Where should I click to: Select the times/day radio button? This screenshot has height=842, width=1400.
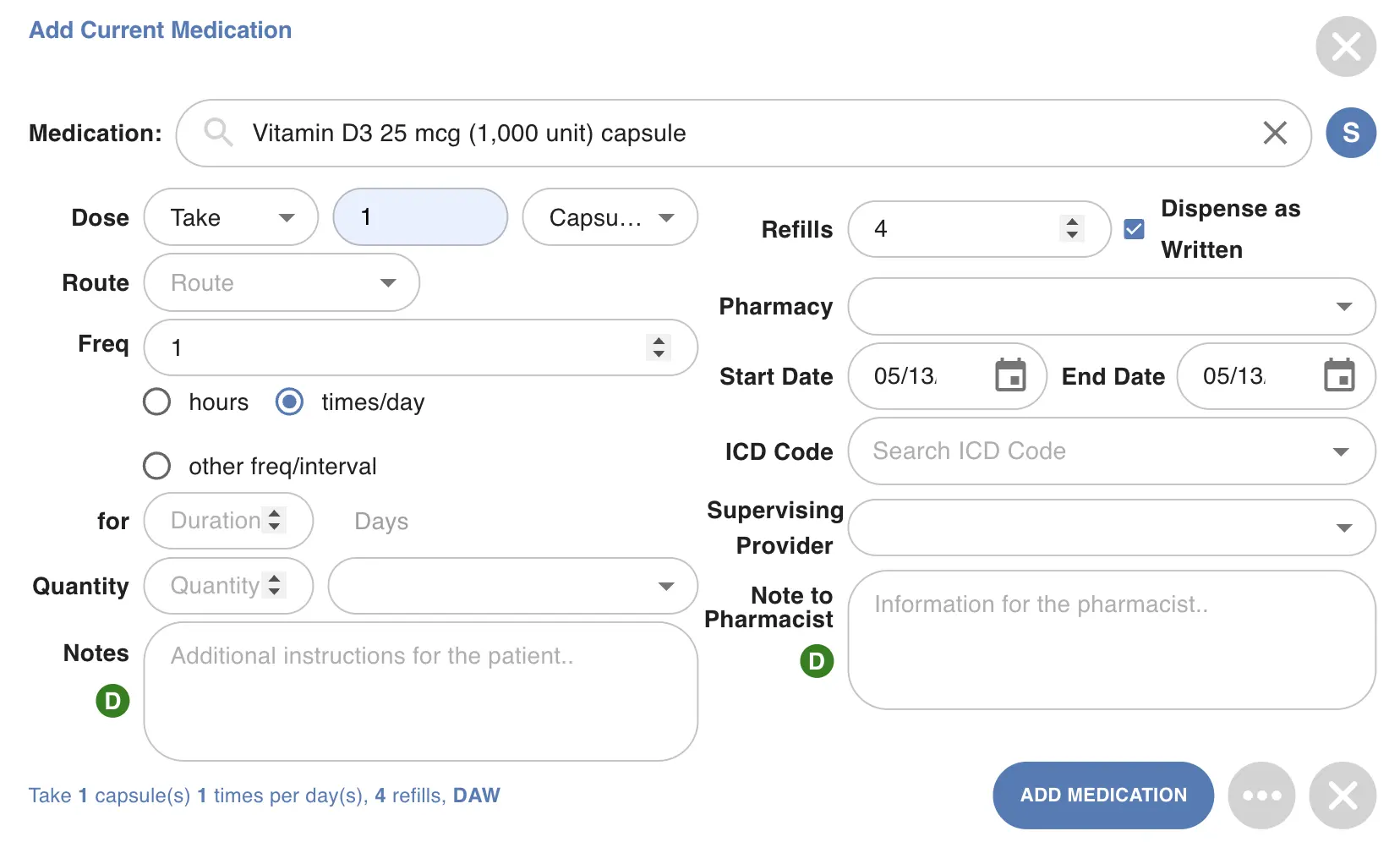(x=289, y=402)
